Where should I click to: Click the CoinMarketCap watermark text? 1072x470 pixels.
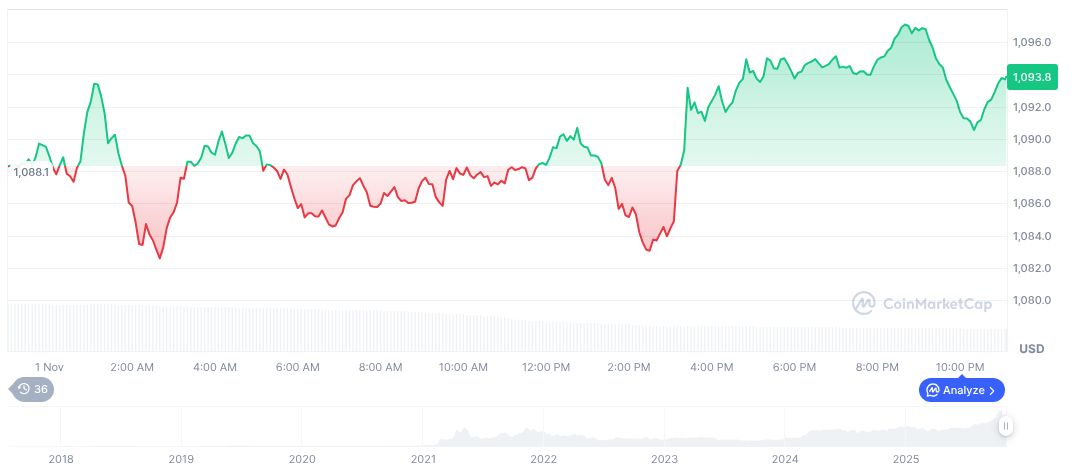point(936,302)
